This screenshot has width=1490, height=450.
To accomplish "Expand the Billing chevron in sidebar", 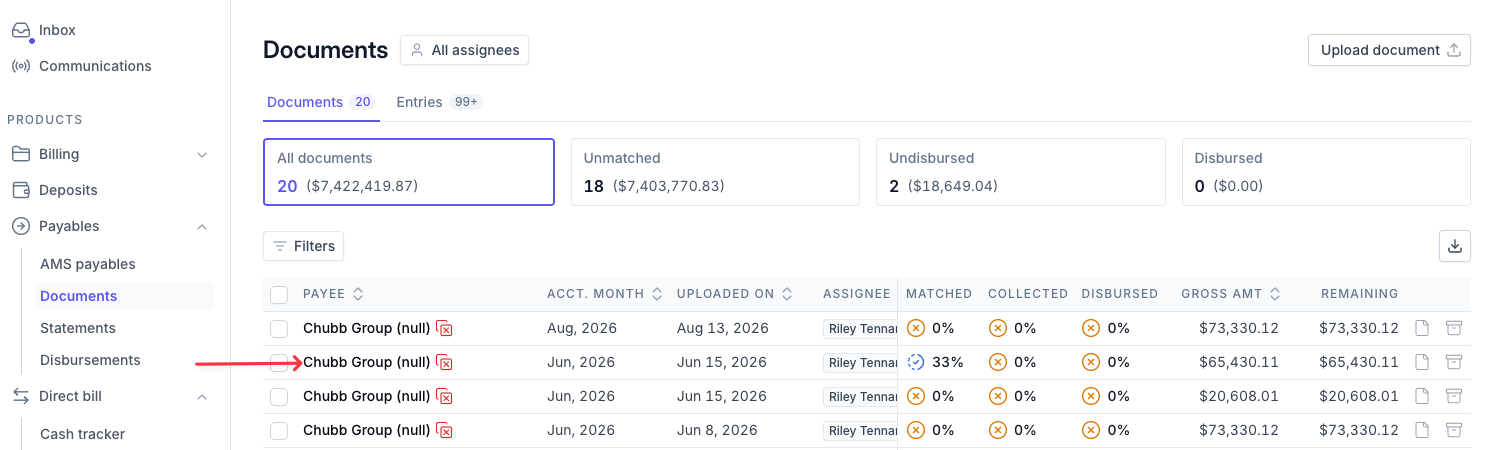I will point(202,154).
